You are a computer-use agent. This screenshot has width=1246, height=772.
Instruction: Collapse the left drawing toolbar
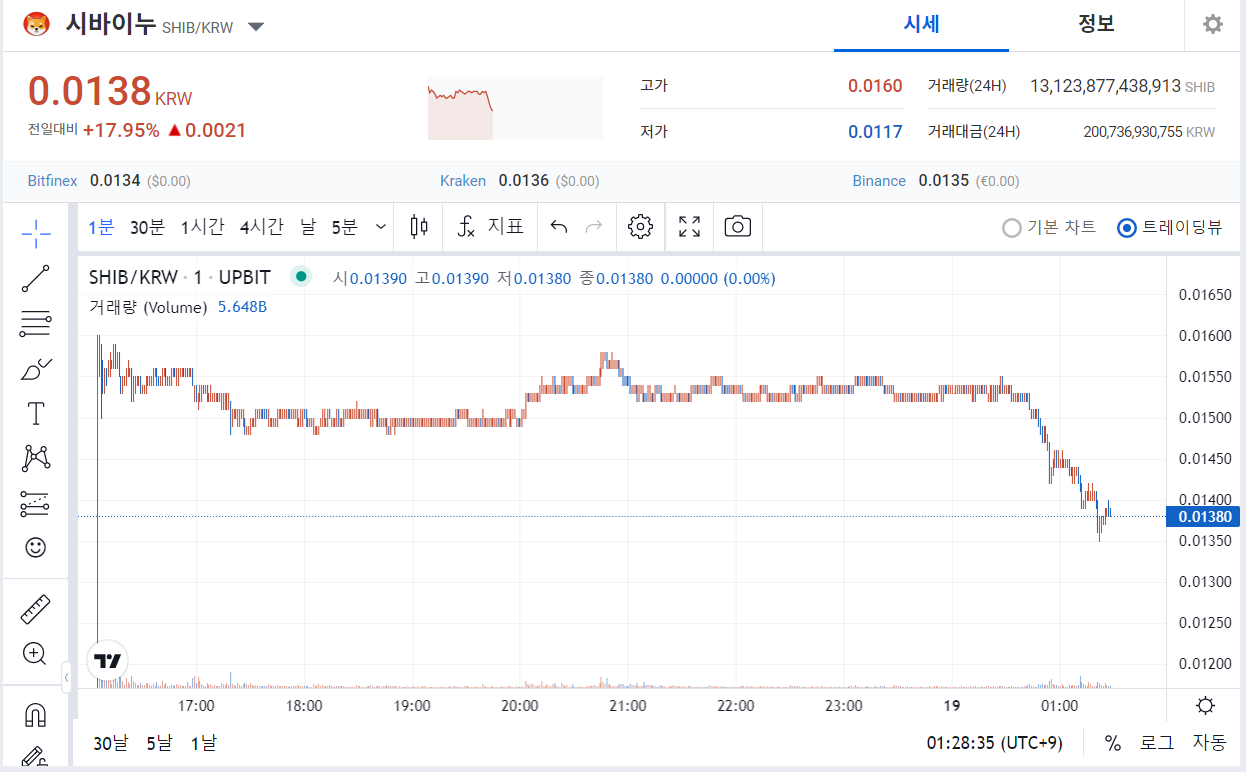click(66, 678)
